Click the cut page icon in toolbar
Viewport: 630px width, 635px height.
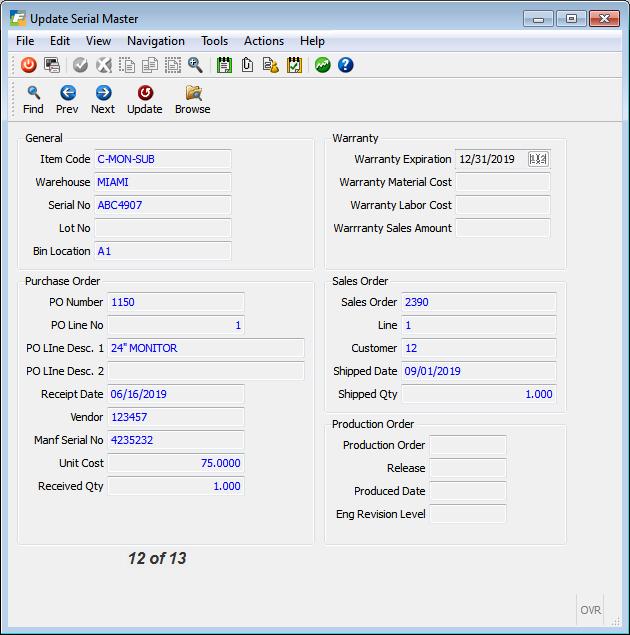pyautogui.click(x=127, y=65)
